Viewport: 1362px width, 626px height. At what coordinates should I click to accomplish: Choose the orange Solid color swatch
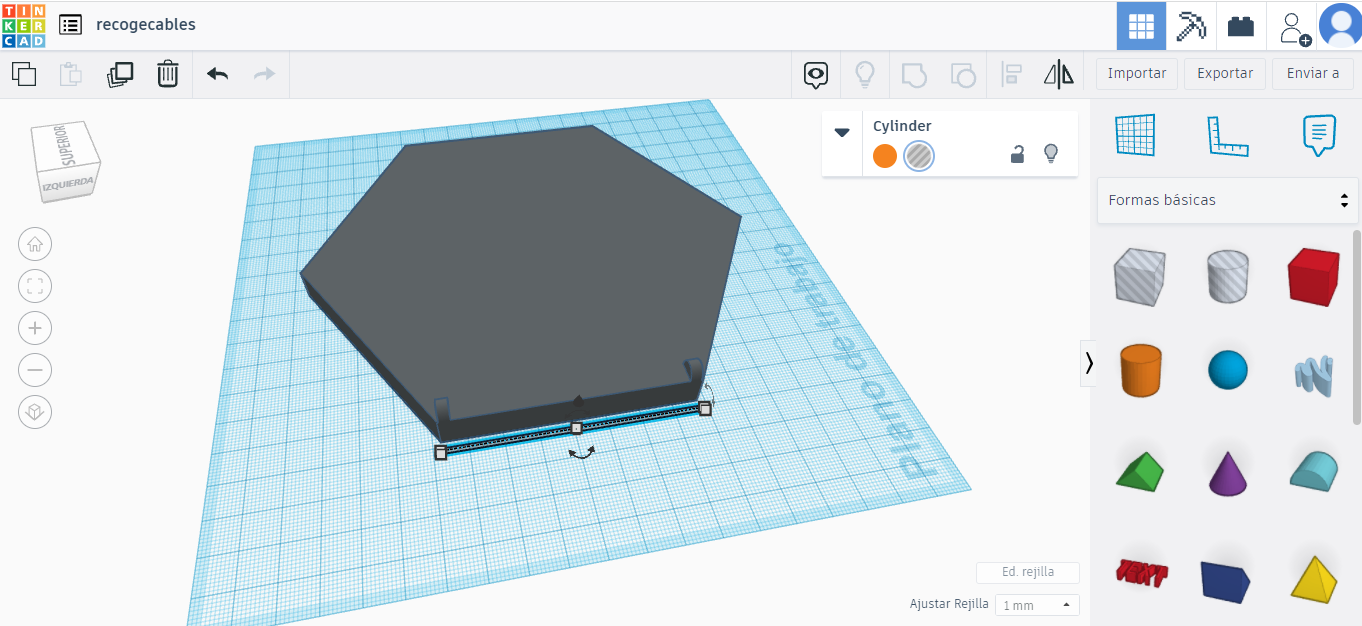[884, 155]
